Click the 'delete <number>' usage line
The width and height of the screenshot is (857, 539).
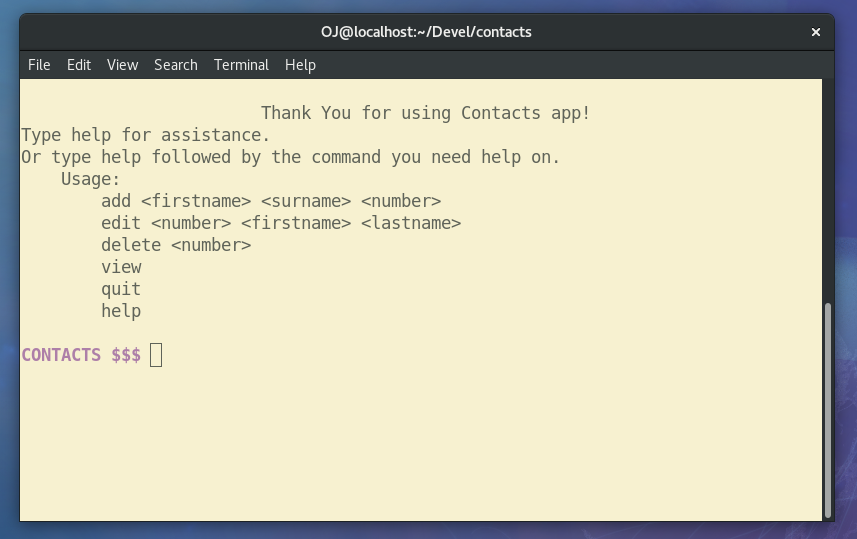(176, 245)
